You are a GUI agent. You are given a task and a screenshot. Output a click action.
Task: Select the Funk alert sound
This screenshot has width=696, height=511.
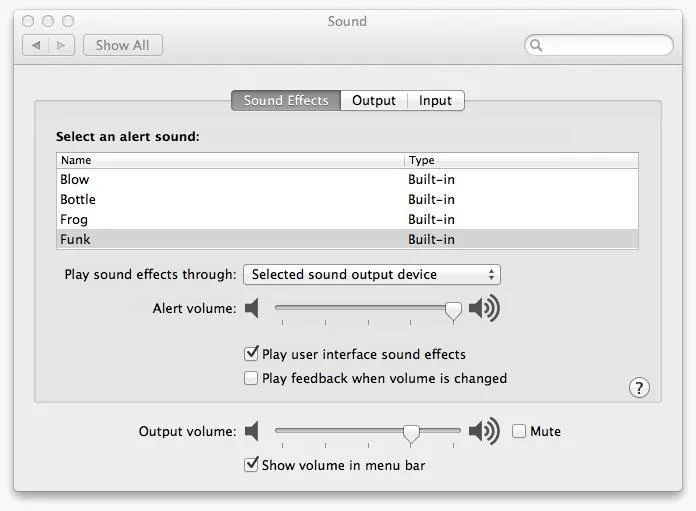click(x=347, y=239)
